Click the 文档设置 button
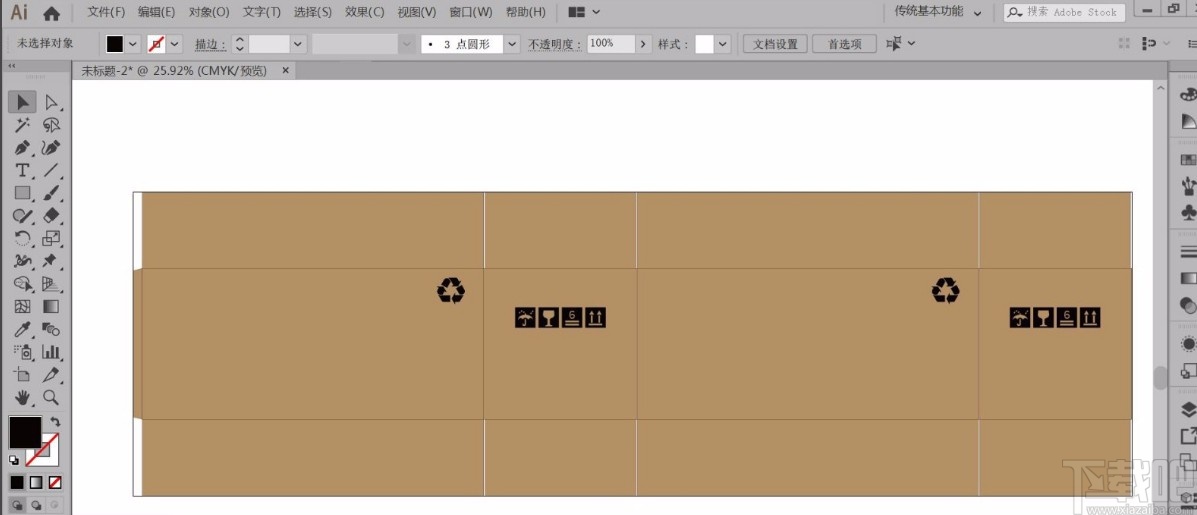 click(776, 43)
